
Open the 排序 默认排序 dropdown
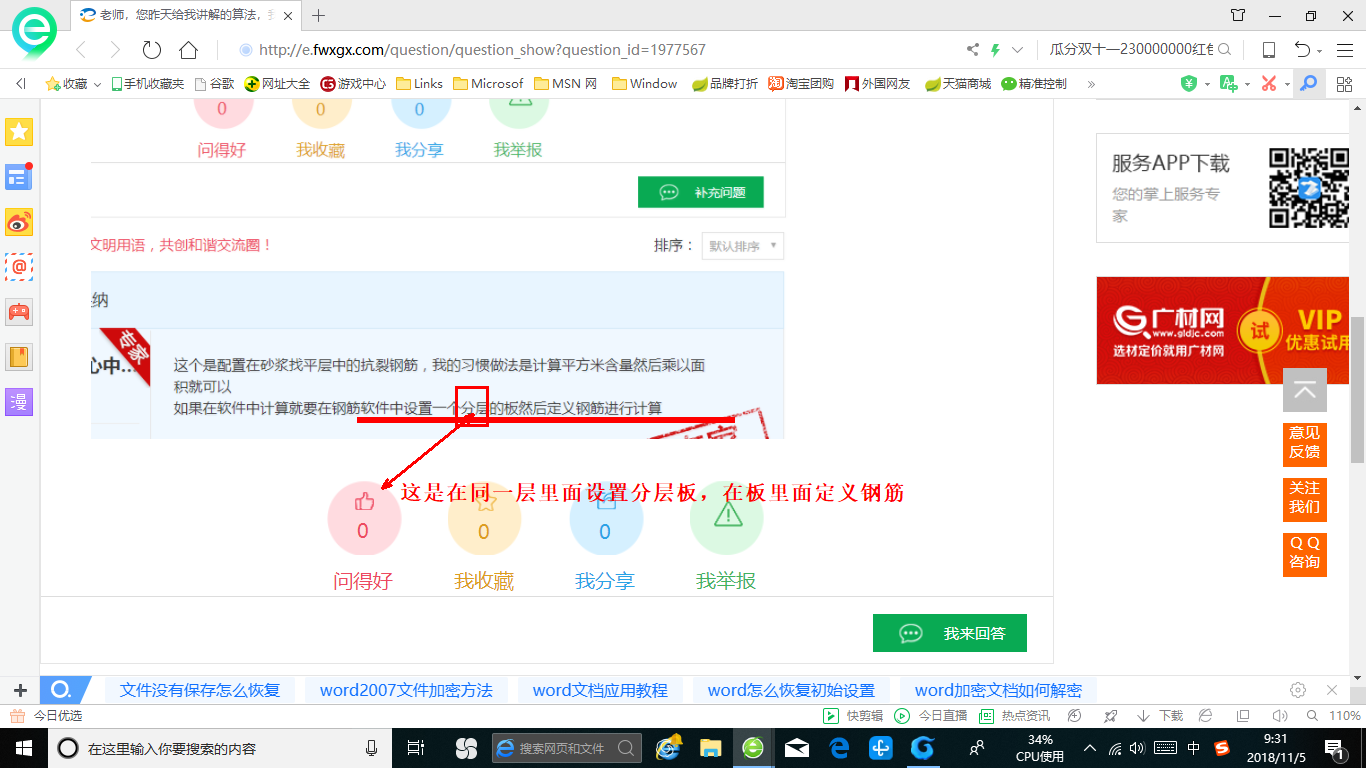tap(743, 246)
